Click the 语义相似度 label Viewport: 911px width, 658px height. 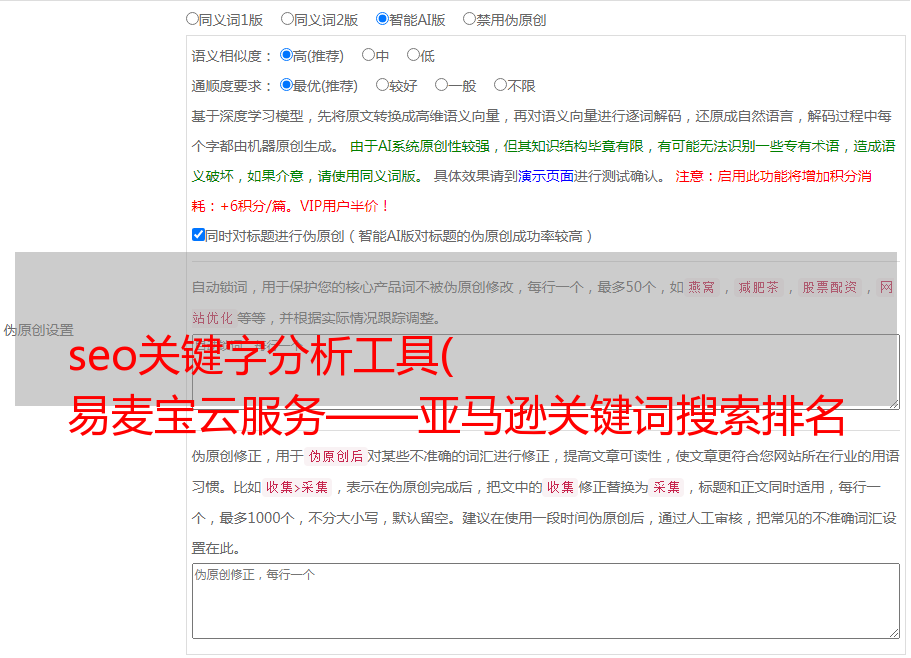click(x=232, y=56)
